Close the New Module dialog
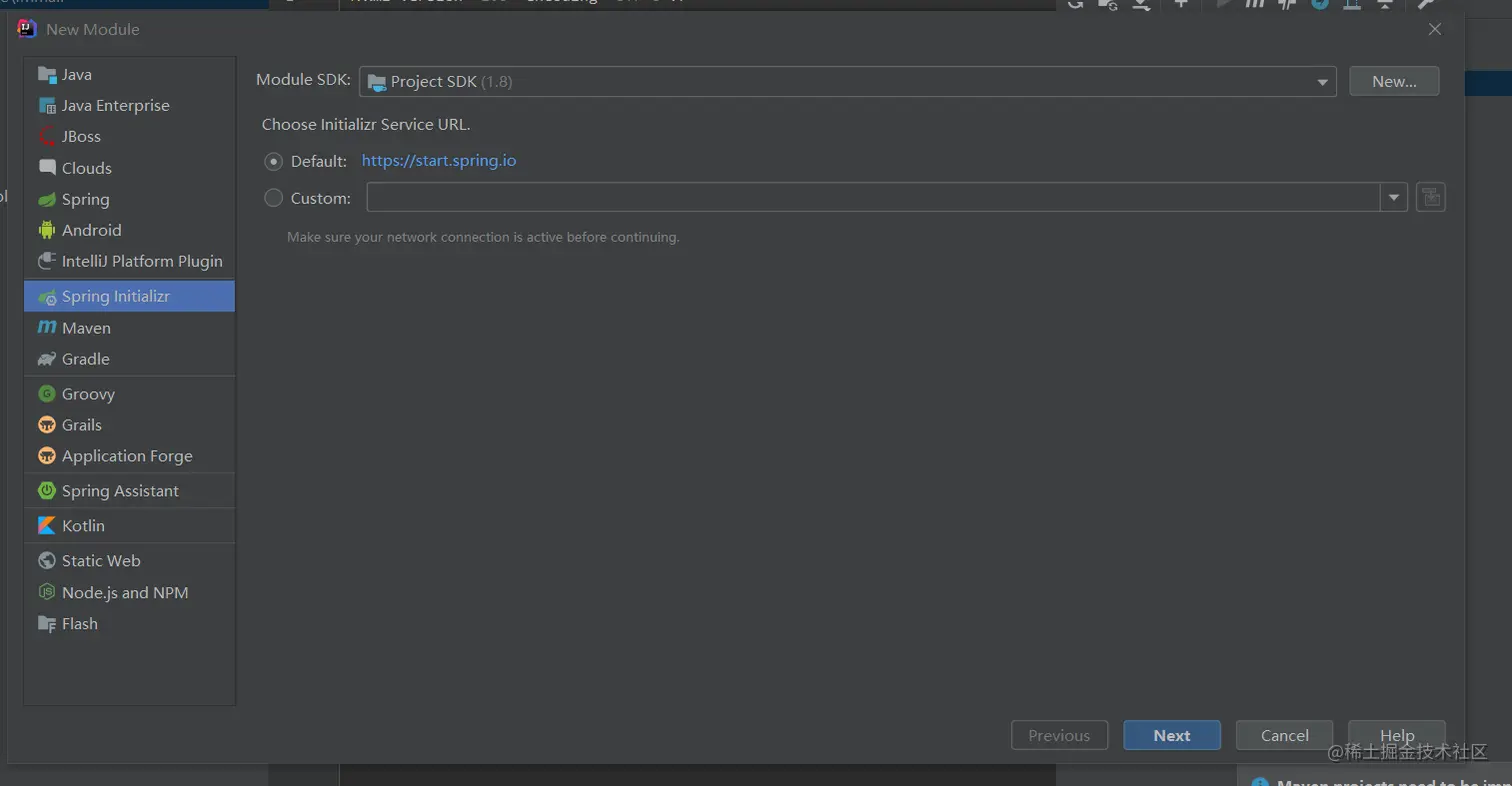Image resolution: width=1512 pixels, height=786 pixels. pyautogui.click(x=1435, y=29)
